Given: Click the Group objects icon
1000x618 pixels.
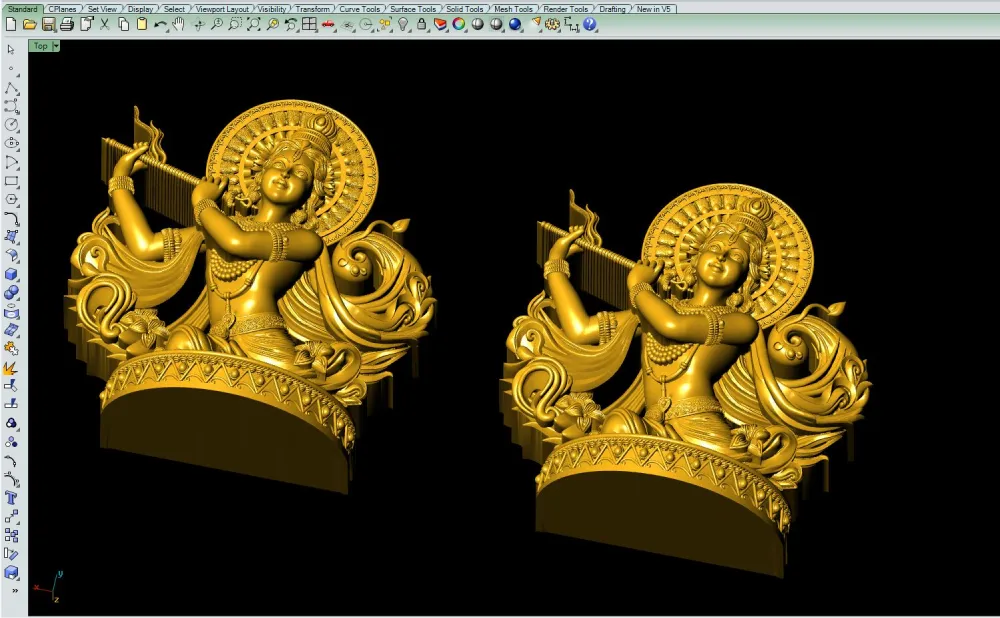Looking at the screenshot, I should 11,423.
